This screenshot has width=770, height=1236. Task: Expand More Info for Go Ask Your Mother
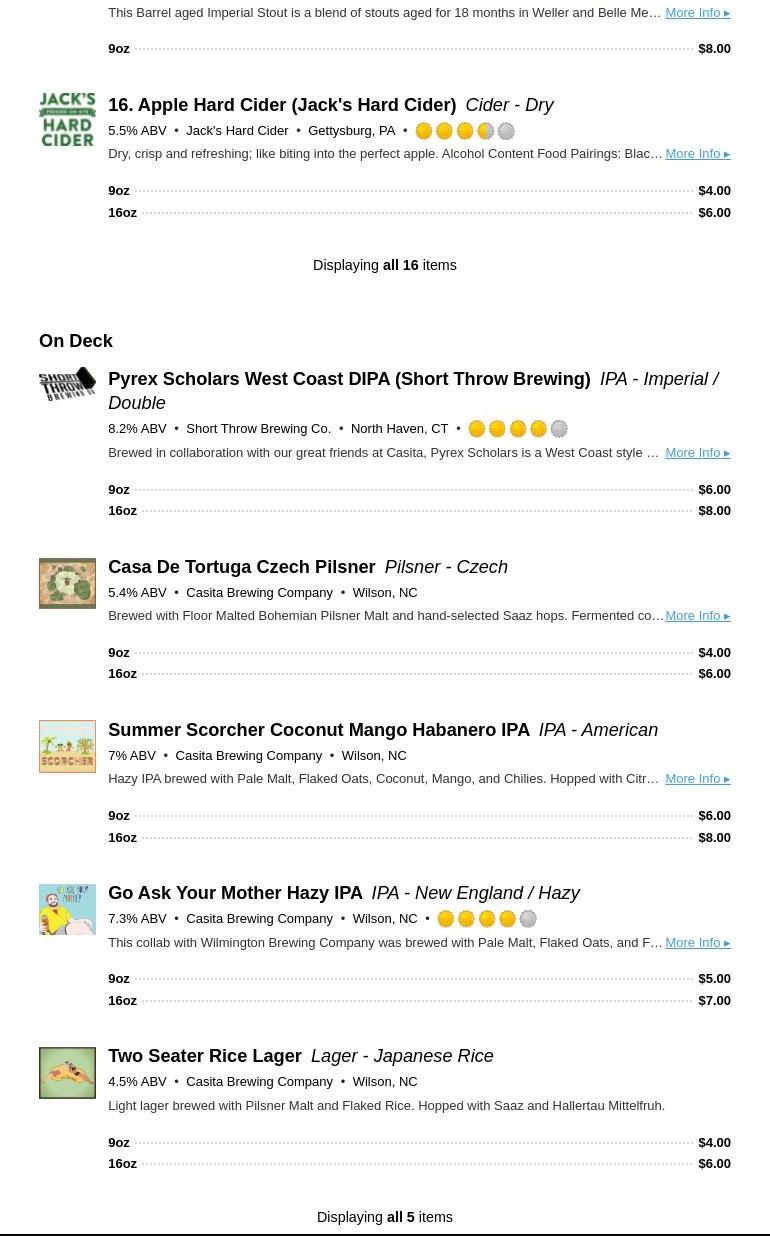697,943
